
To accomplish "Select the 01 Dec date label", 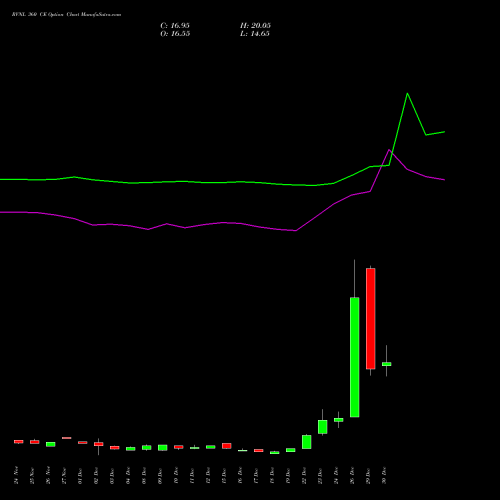I will pyautogui.click(x=80, y=475).
